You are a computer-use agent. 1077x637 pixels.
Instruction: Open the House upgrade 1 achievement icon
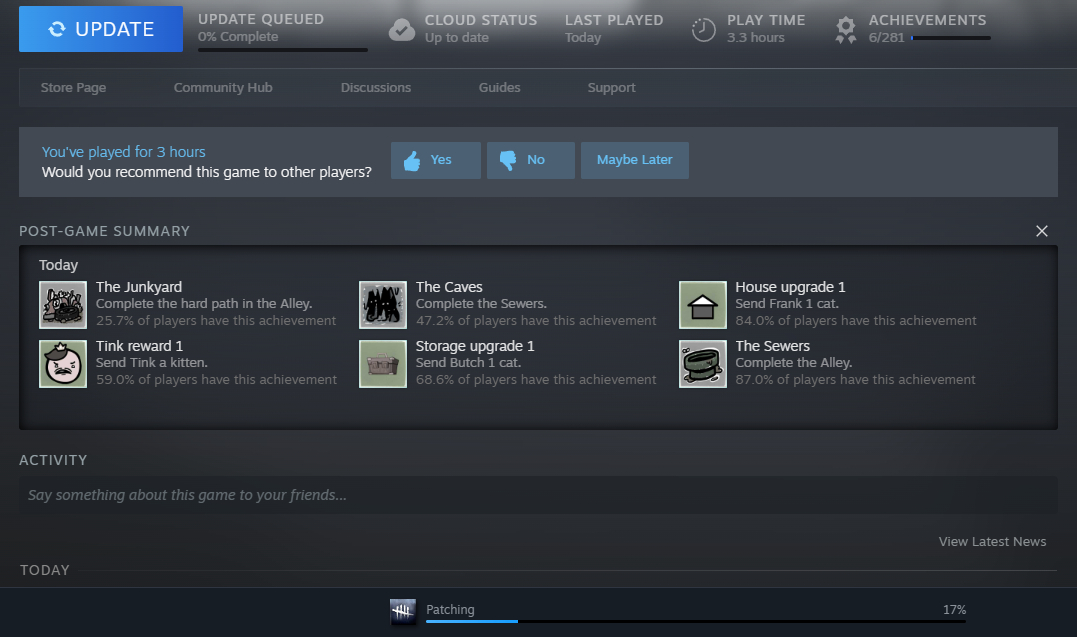tap(702, 304)
